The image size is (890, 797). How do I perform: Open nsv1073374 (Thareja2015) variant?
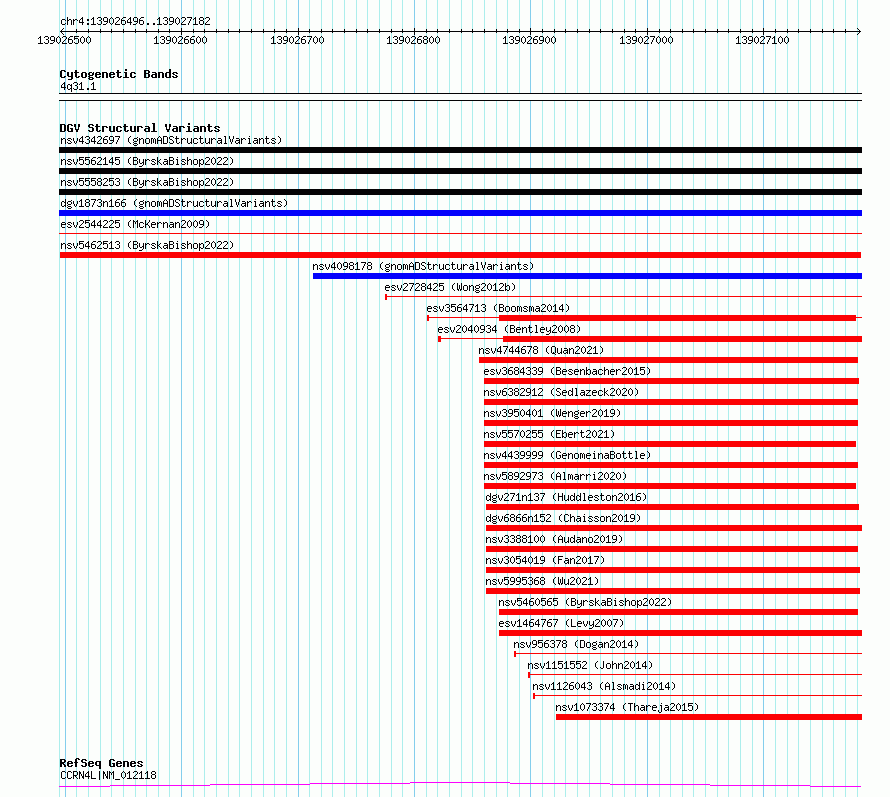[x=627, y=707]
